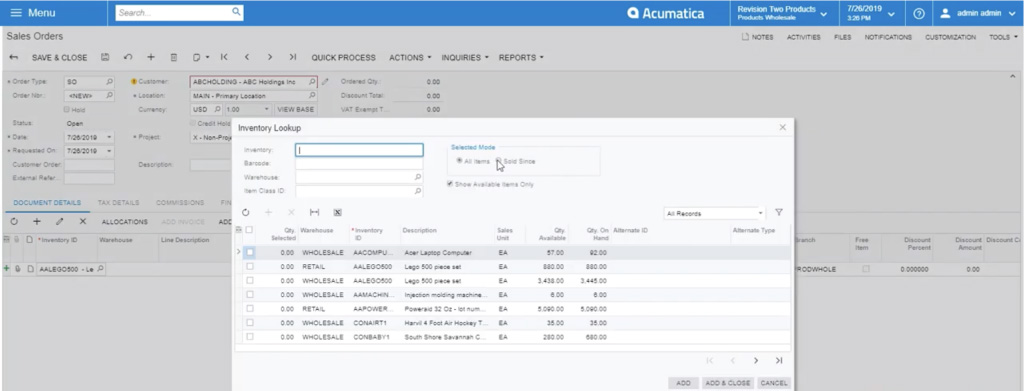Click the search magnifier icon in top bar
This screenshot has width=1024, height=391.
point(236,12)
